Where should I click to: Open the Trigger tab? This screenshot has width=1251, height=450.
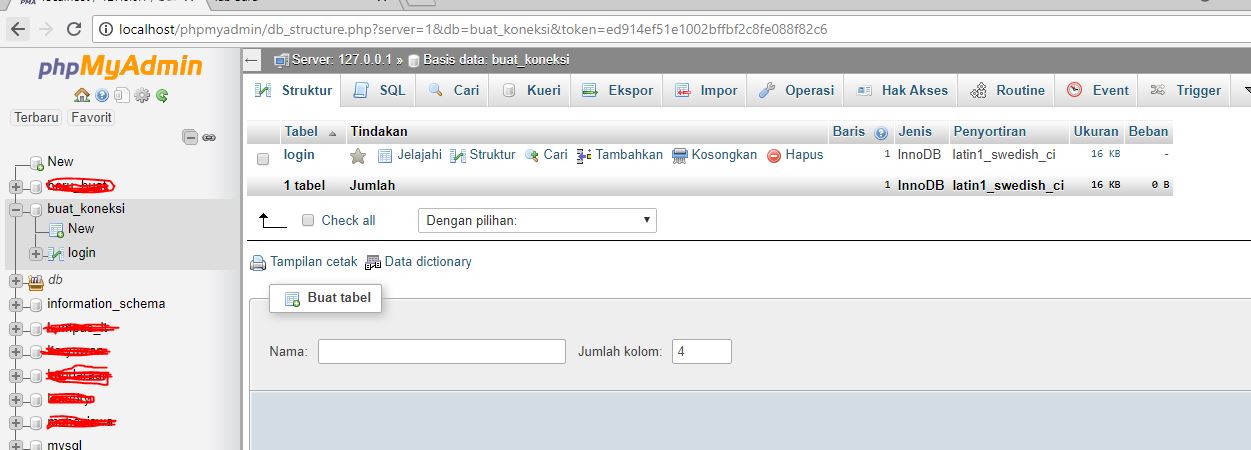(1186, 90)
